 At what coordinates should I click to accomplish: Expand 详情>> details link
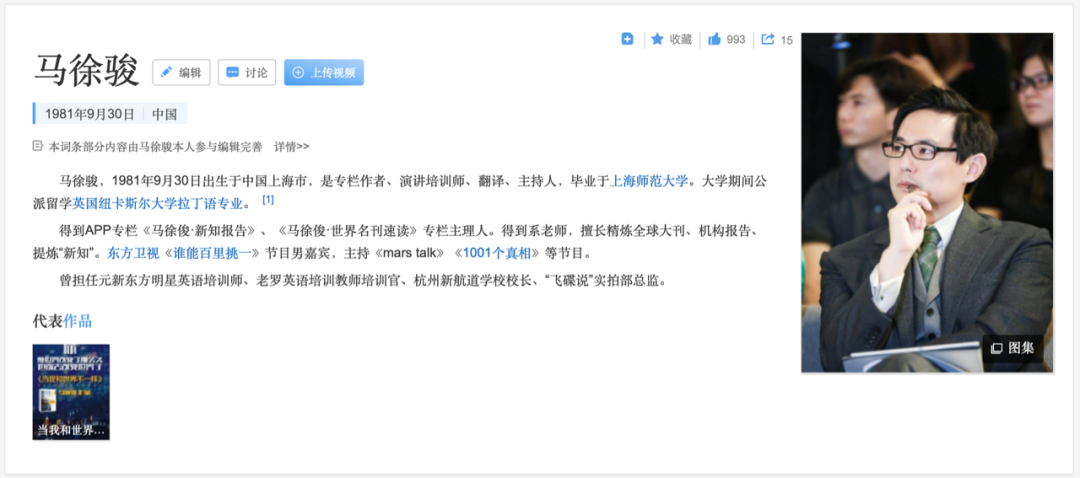pyautogui.click(x=292, y=146)
